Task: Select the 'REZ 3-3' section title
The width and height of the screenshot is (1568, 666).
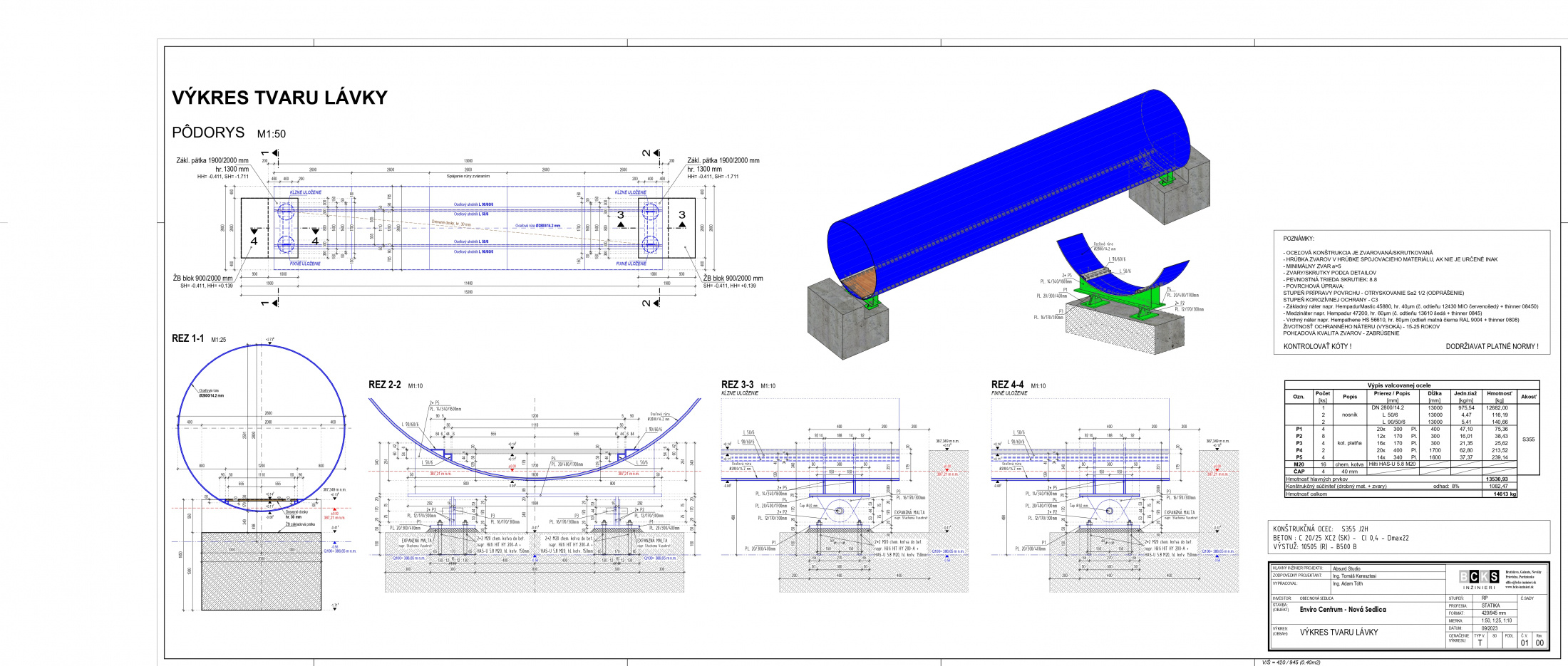Action: click(737, 385)
